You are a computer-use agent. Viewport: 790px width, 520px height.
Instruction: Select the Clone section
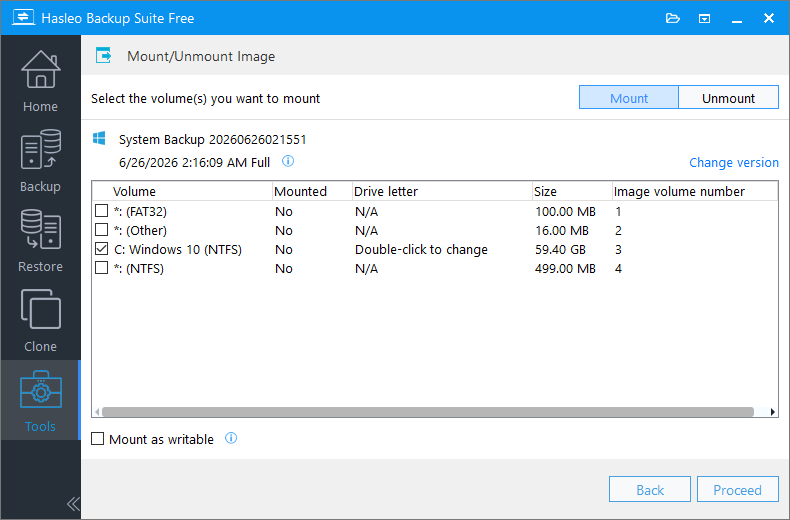pyautogui.click(x=40, y=321)
